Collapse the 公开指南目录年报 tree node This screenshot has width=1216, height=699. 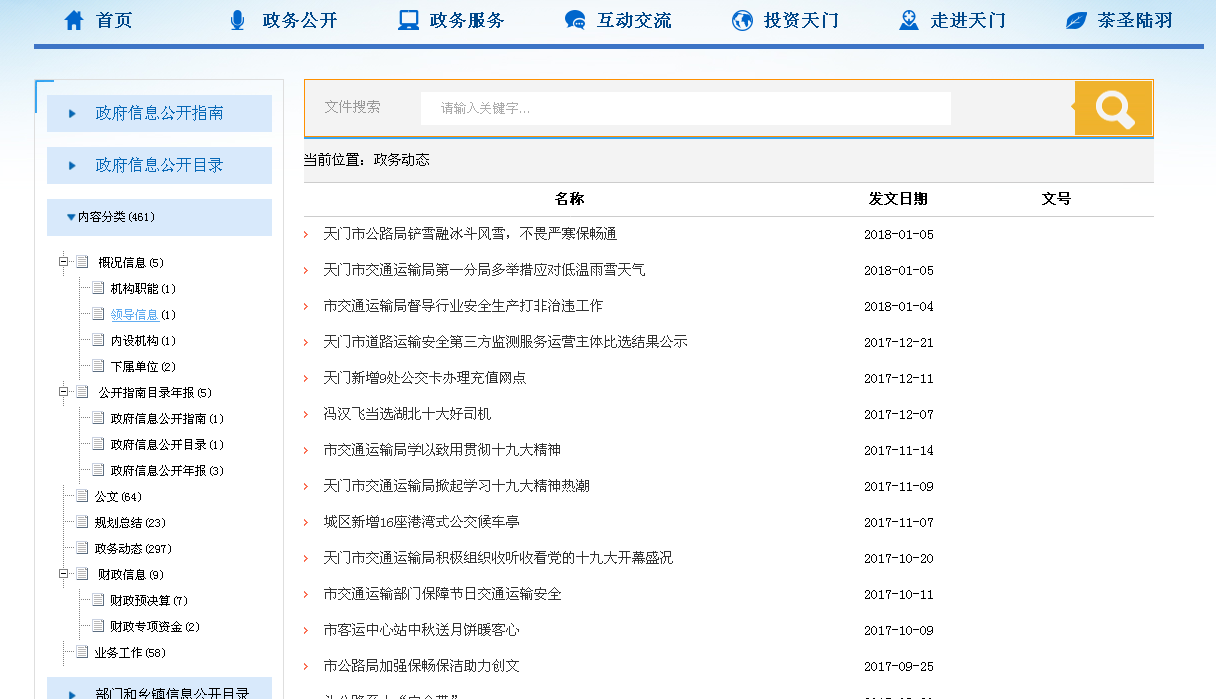click(64, 392)
